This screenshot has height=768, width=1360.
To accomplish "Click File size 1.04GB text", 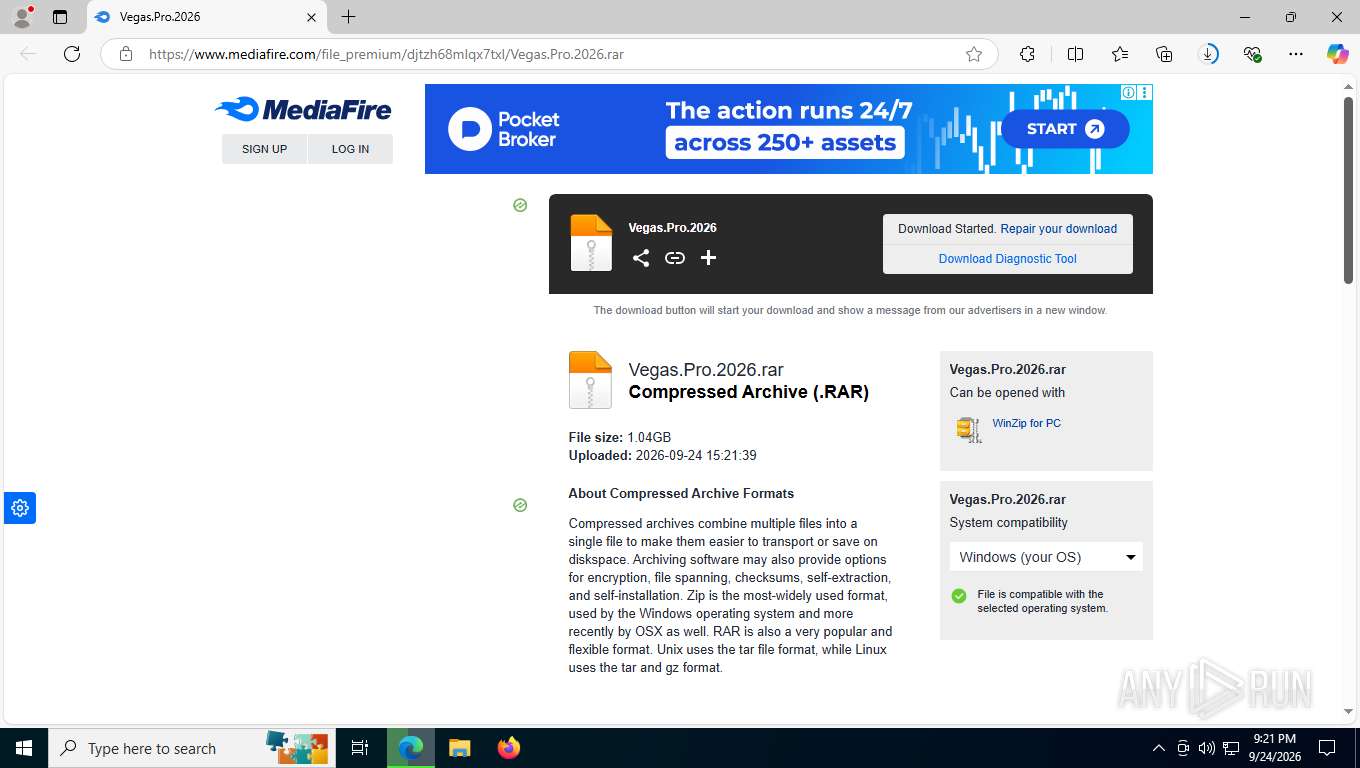I will point(620,438).
